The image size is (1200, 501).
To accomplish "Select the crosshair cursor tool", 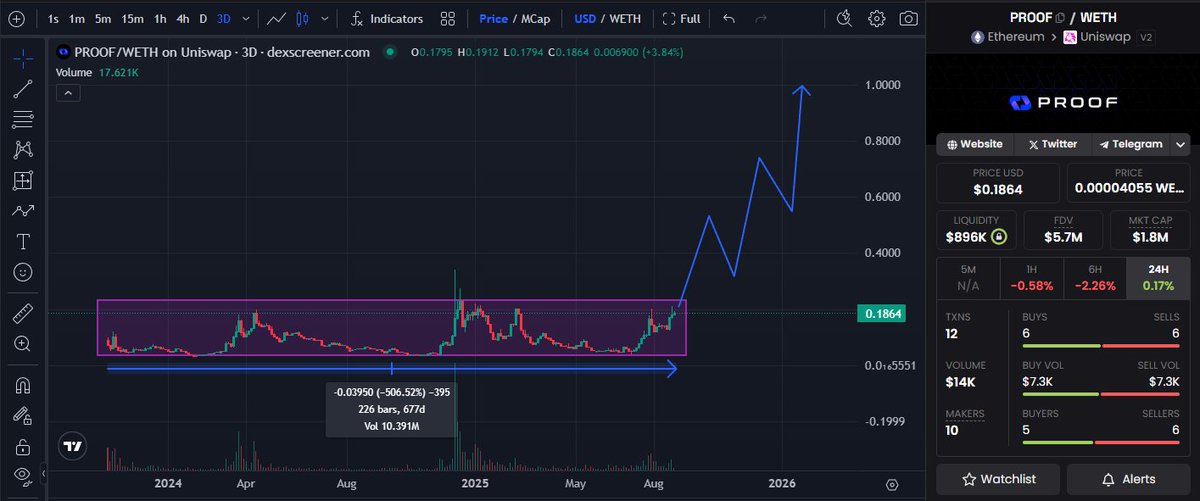I will [x=22, y=57].
